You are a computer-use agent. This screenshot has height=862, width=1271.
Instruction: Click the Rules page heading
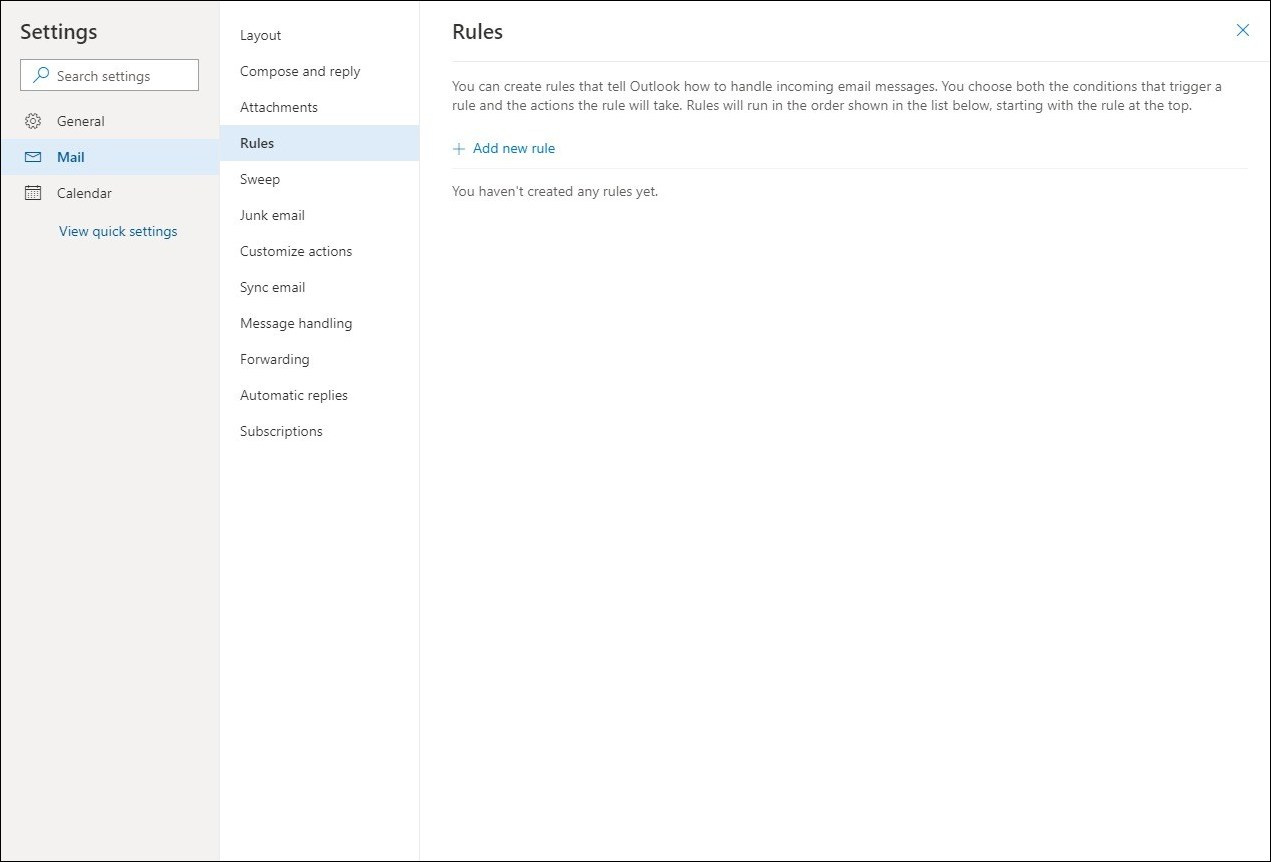pyautogui.click(x=477, y=31)
